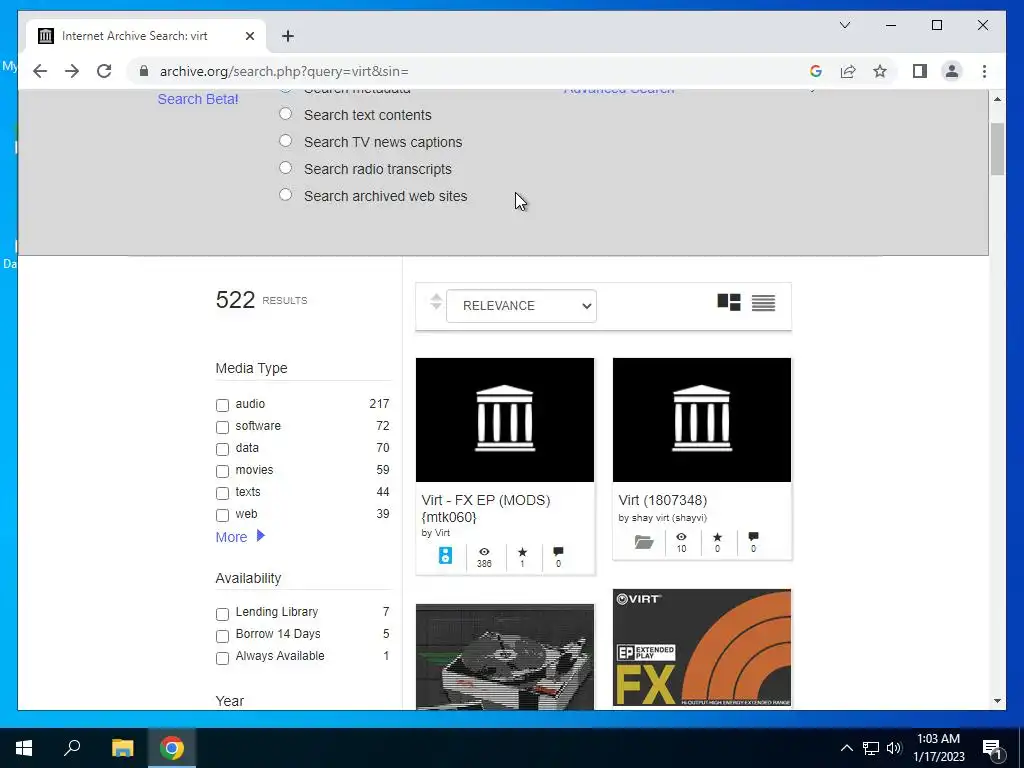
Task: Check the data media type filter
Action: coord(222,449)
